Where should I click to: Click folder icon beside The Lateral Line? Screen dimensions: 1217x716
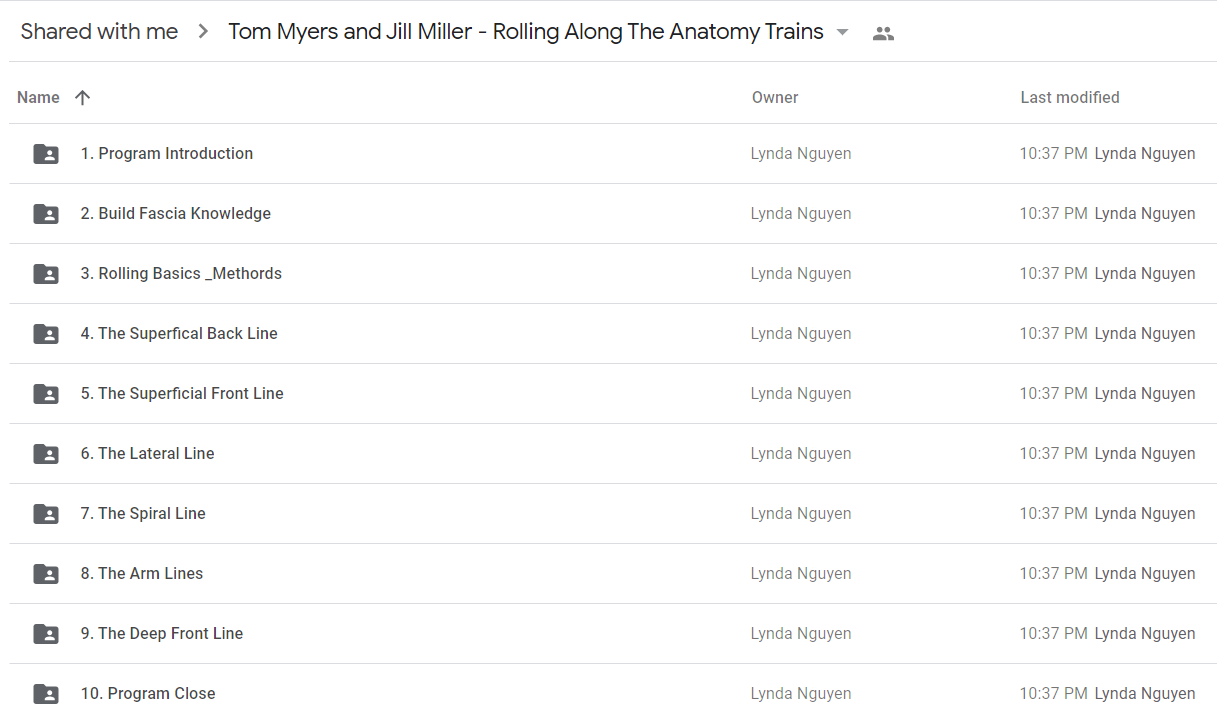click(46, 454)
